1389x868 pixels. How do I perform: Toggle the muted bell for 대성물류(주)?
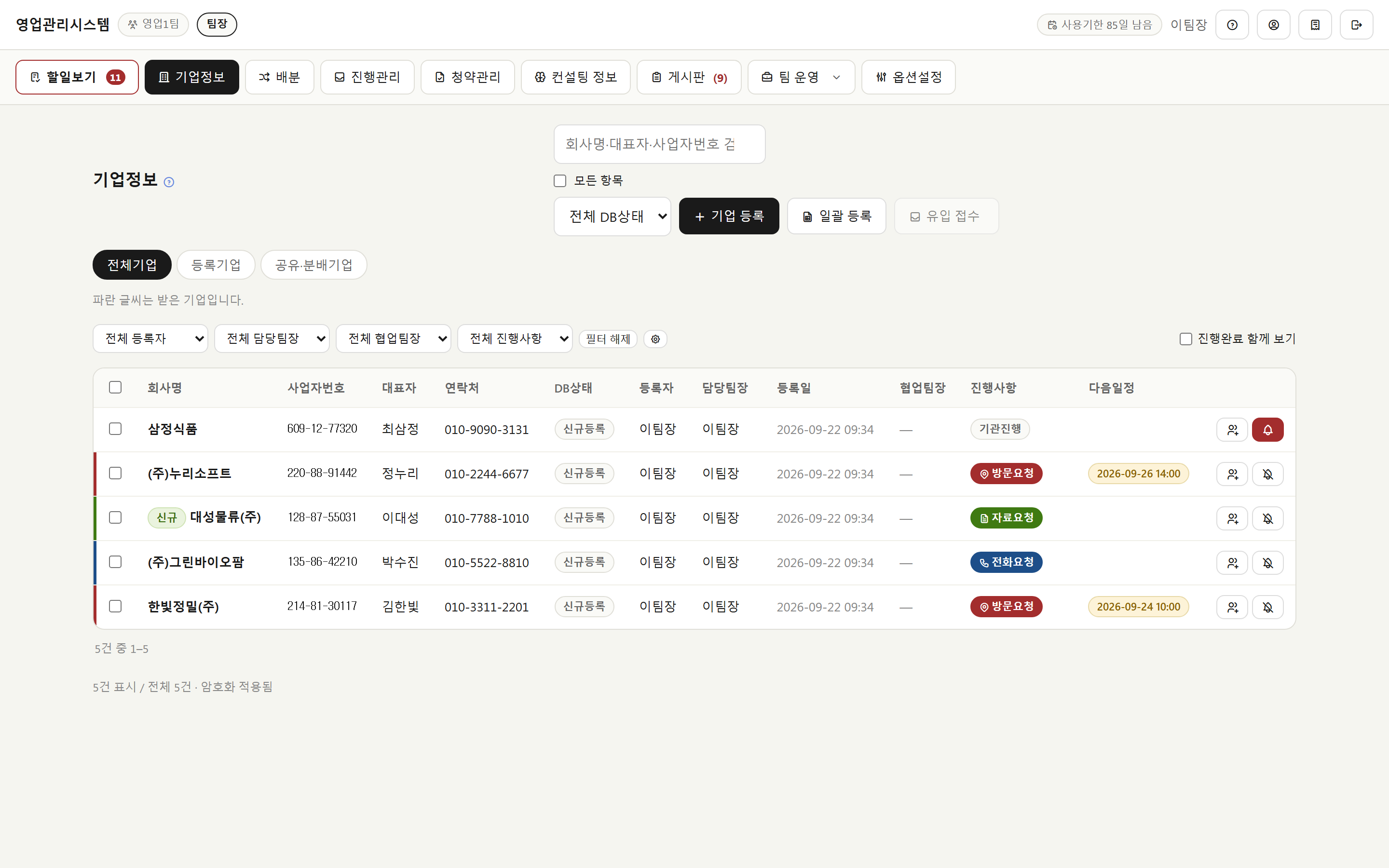click(1267, 518)
